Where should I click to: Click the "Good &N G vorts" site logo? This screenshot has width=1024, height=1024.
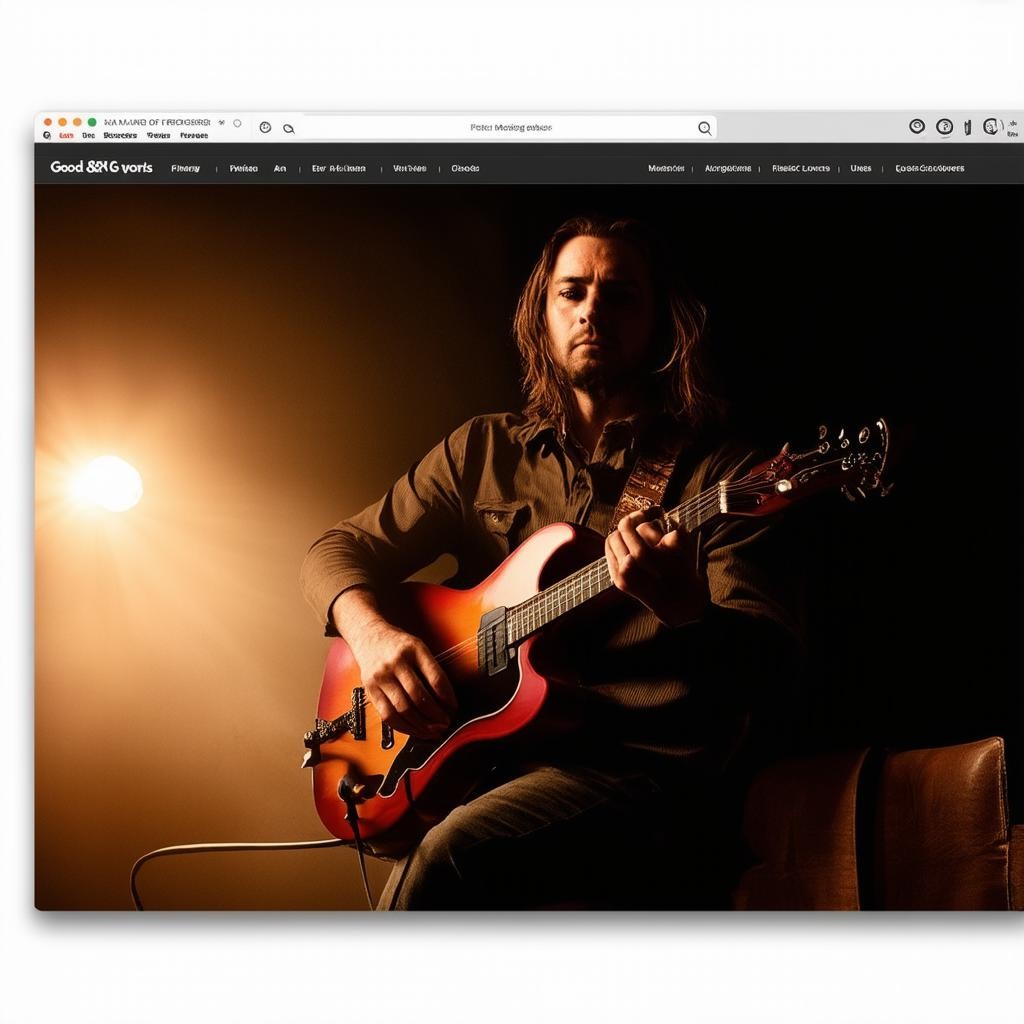[101, 168]
